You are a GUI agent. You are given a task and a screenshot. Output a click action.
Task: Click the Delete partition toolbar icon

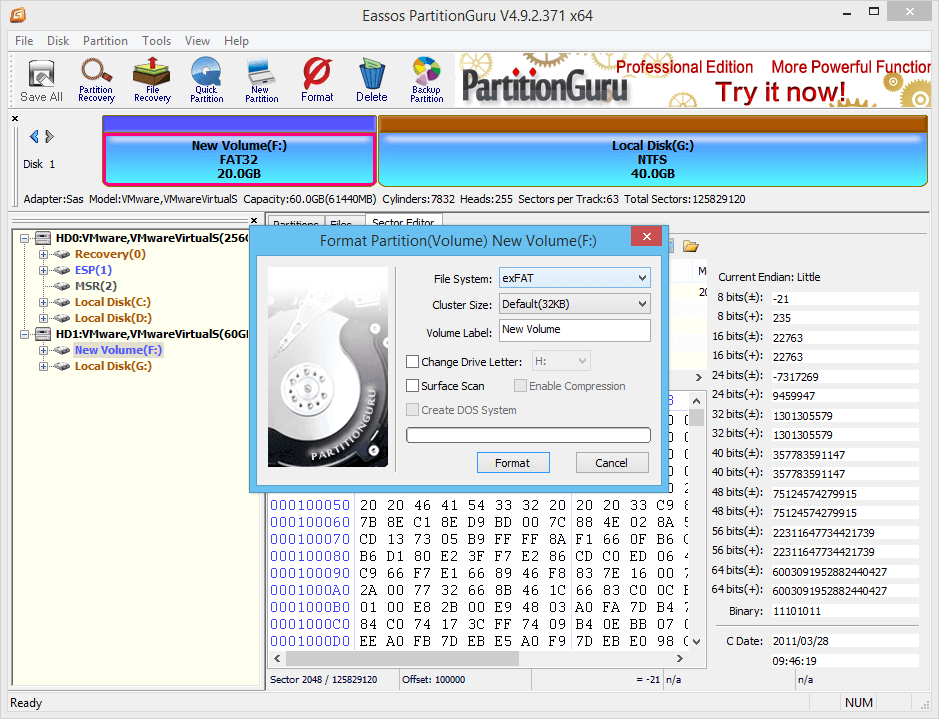[x=372, y=81]
